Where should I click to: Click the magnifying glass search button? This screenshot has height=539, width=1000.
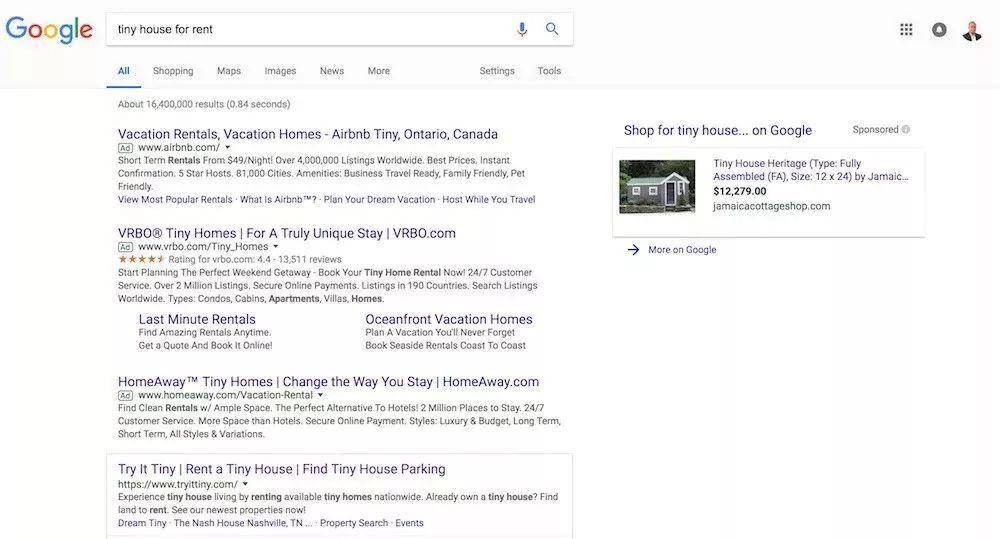552,29
